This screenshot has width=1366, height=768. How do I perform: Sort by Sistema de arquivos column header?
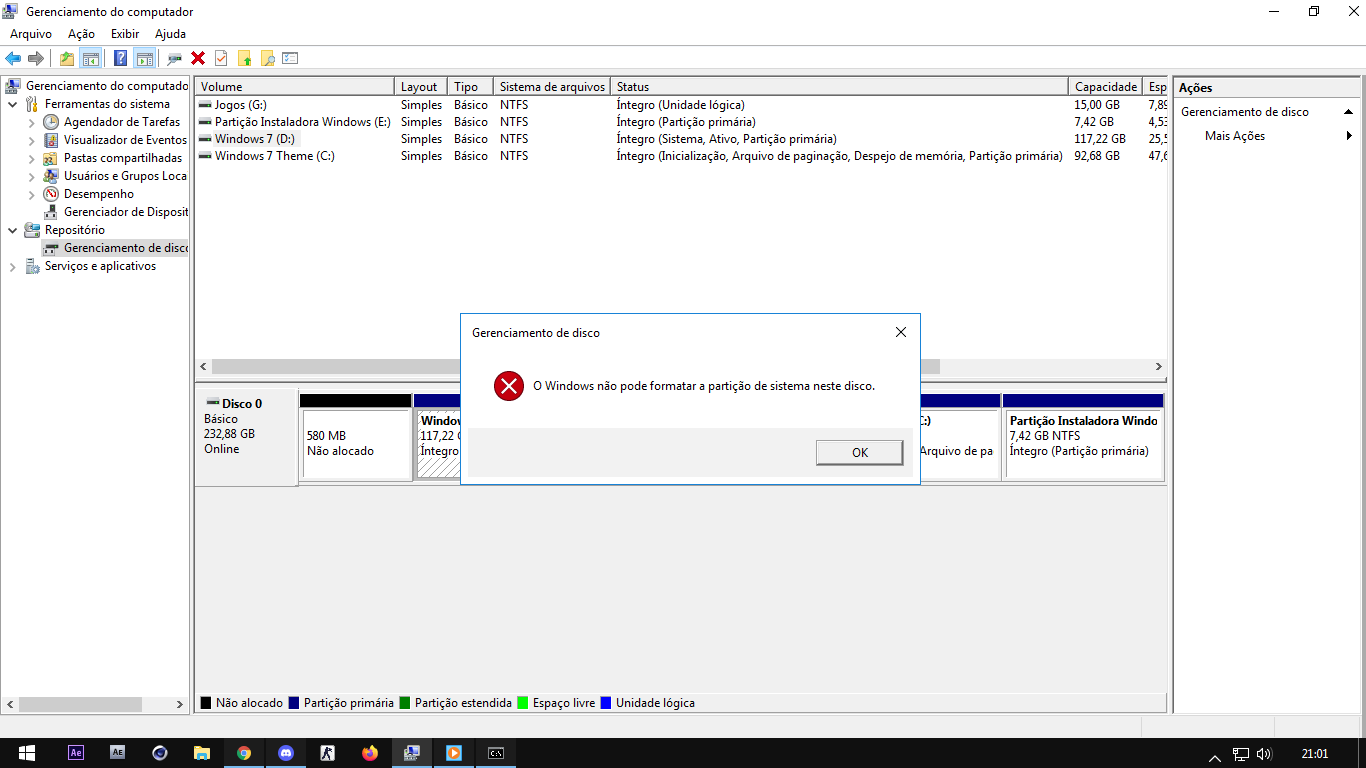pos(552,87)
